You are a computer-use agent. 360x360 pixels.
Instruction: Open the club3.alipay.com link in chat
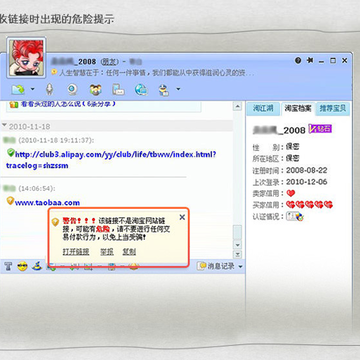(112, 160)
